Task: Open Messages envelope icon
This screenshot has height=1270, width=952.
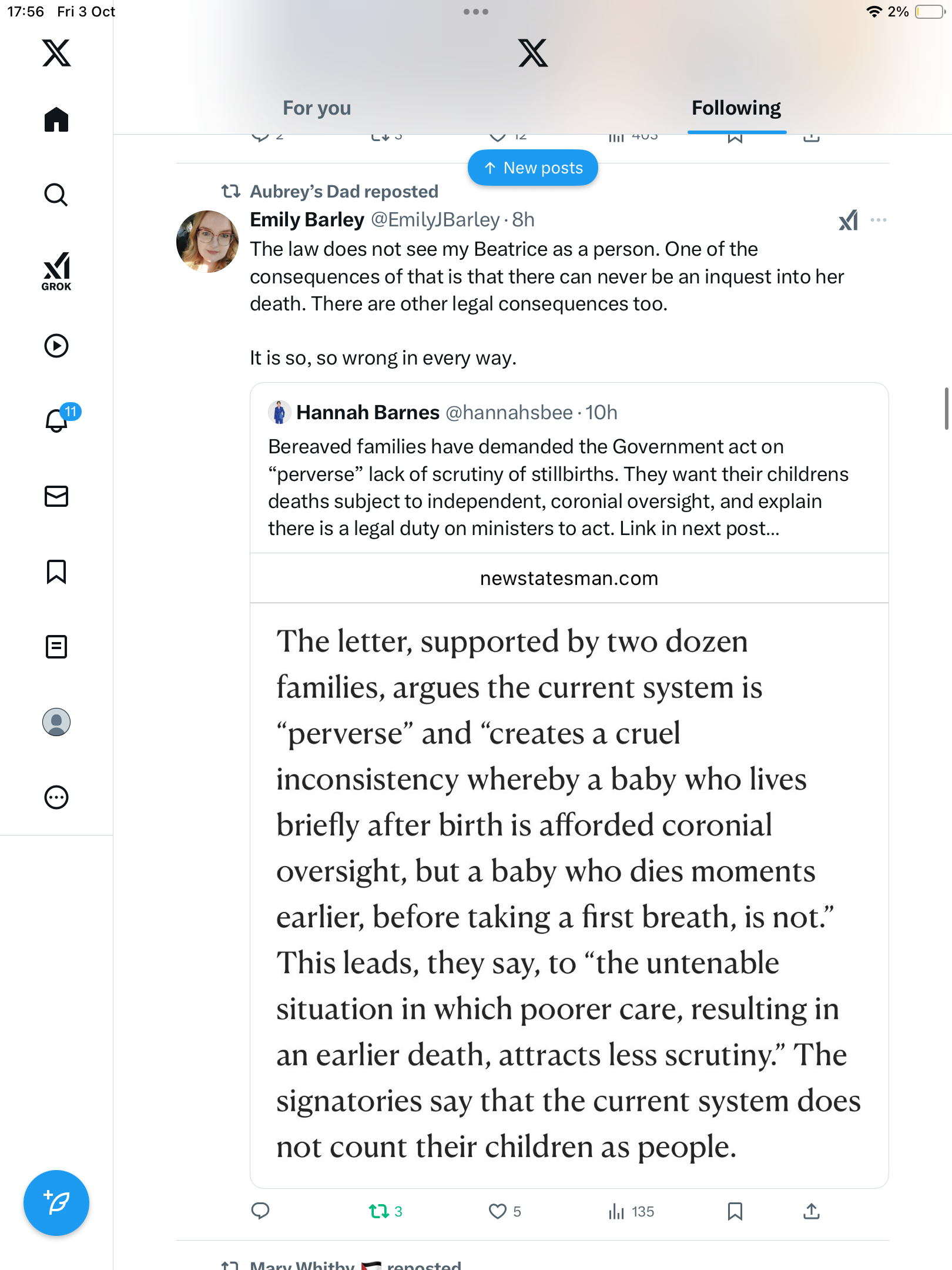Action: point(56,496)
